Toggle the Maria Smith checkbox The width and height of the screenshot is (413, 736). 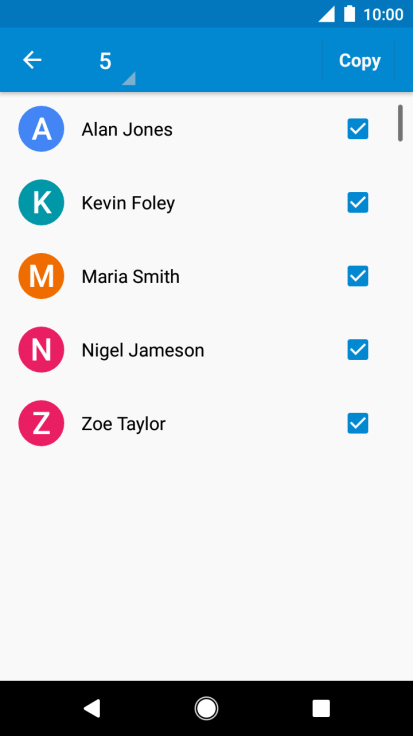358,276
